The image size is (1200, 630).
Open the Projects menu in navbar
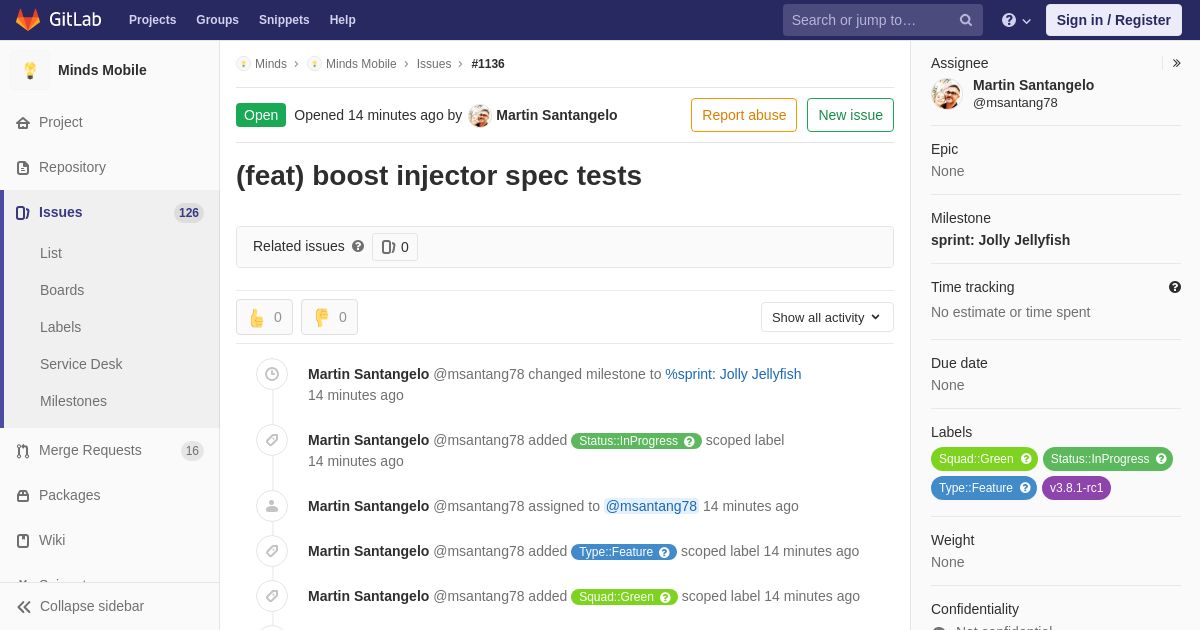point(152,20)
